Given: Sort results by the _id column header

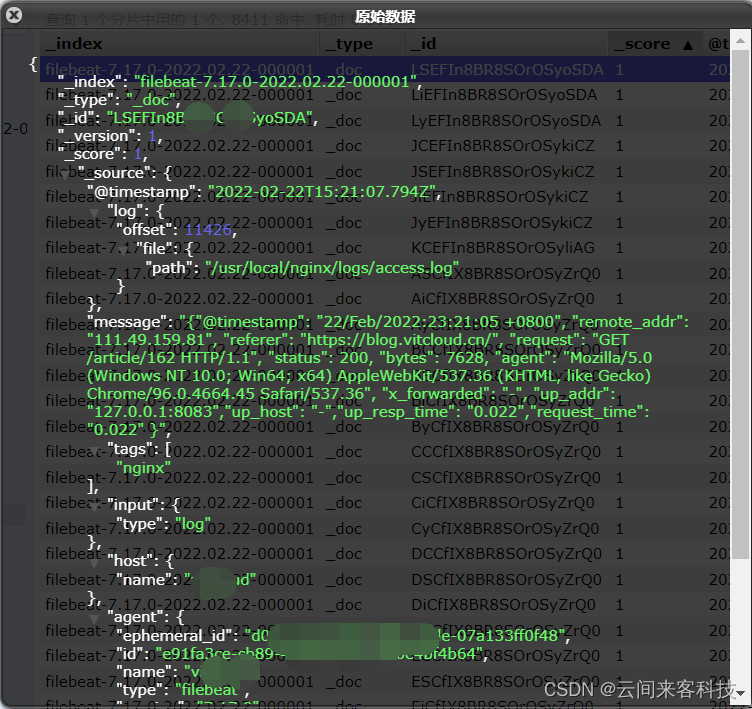Looking at the screenshot, I should pyautogui.click(x=506, y=44).
